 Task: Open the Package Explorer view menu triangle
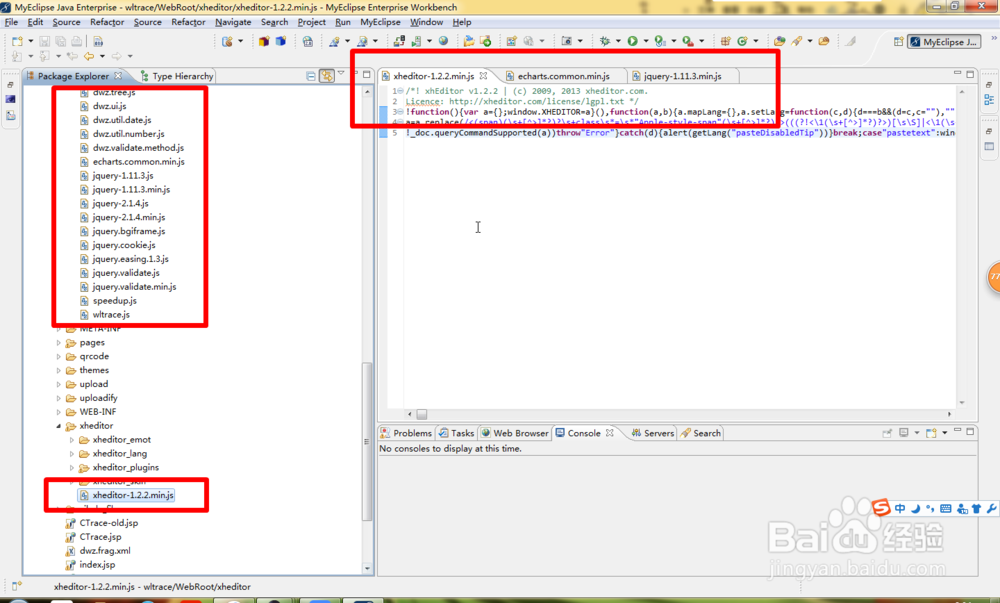(341, 74)
